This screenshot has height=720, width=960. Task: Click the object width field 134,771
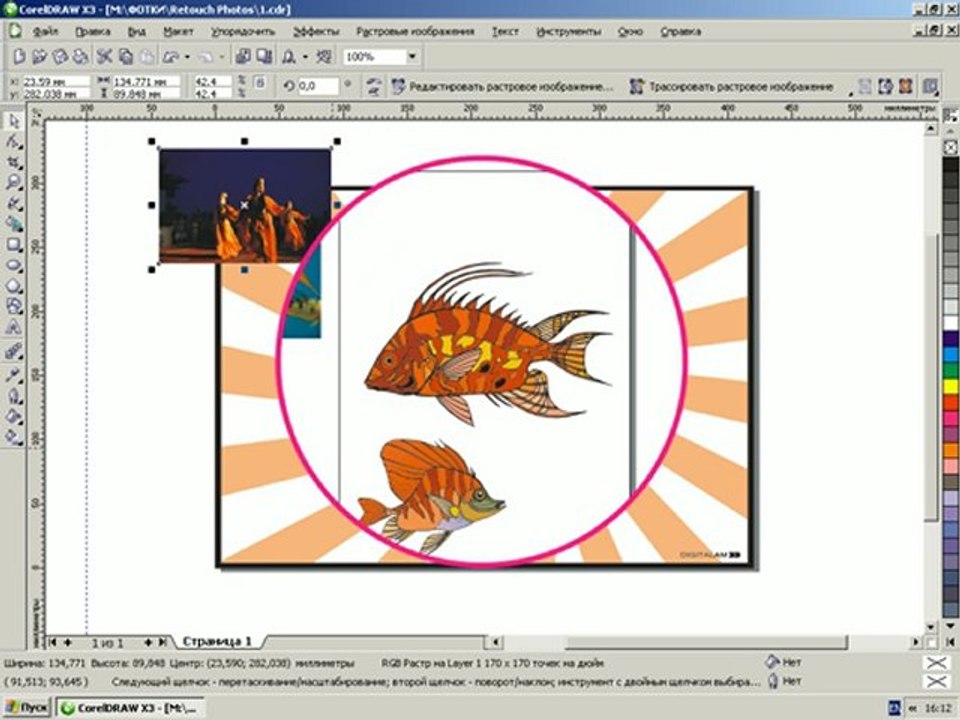(146, 81)
